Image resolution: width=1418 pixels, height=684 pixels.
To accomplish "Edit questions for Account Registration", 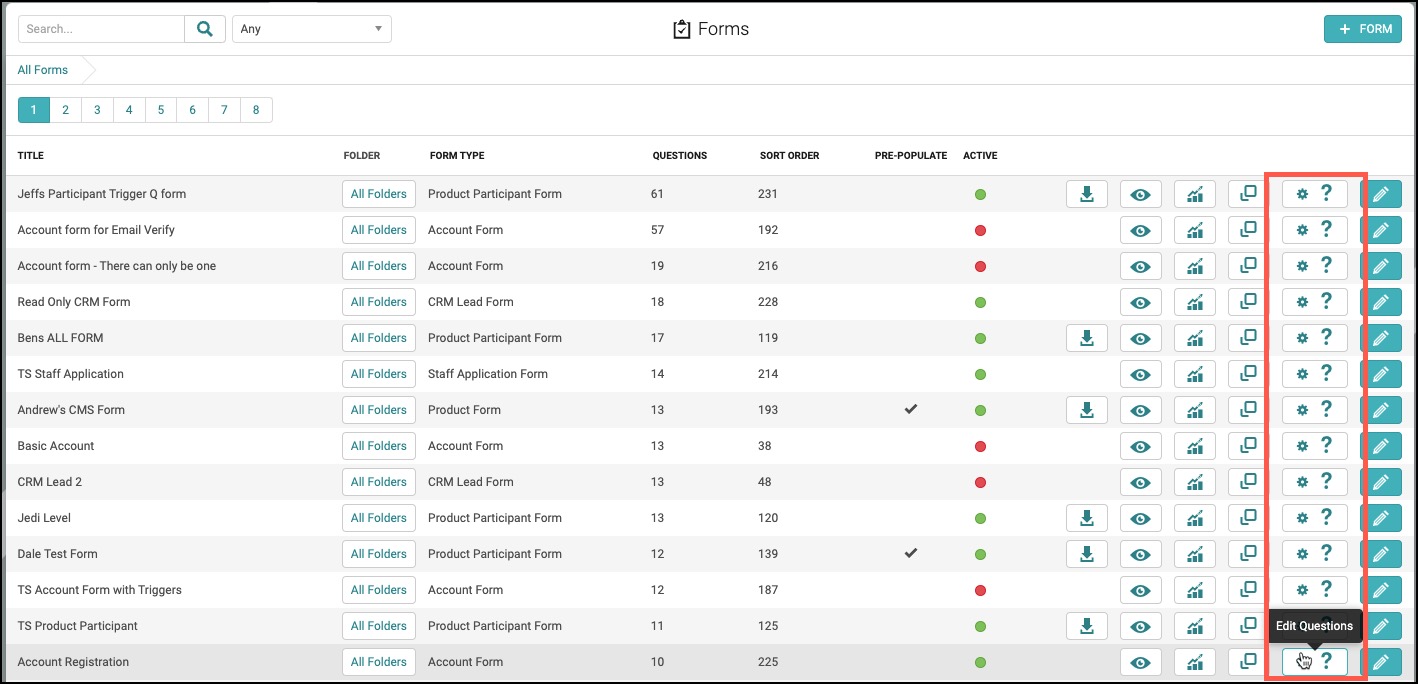I will pyautogui.click(x=1315, y=662).
